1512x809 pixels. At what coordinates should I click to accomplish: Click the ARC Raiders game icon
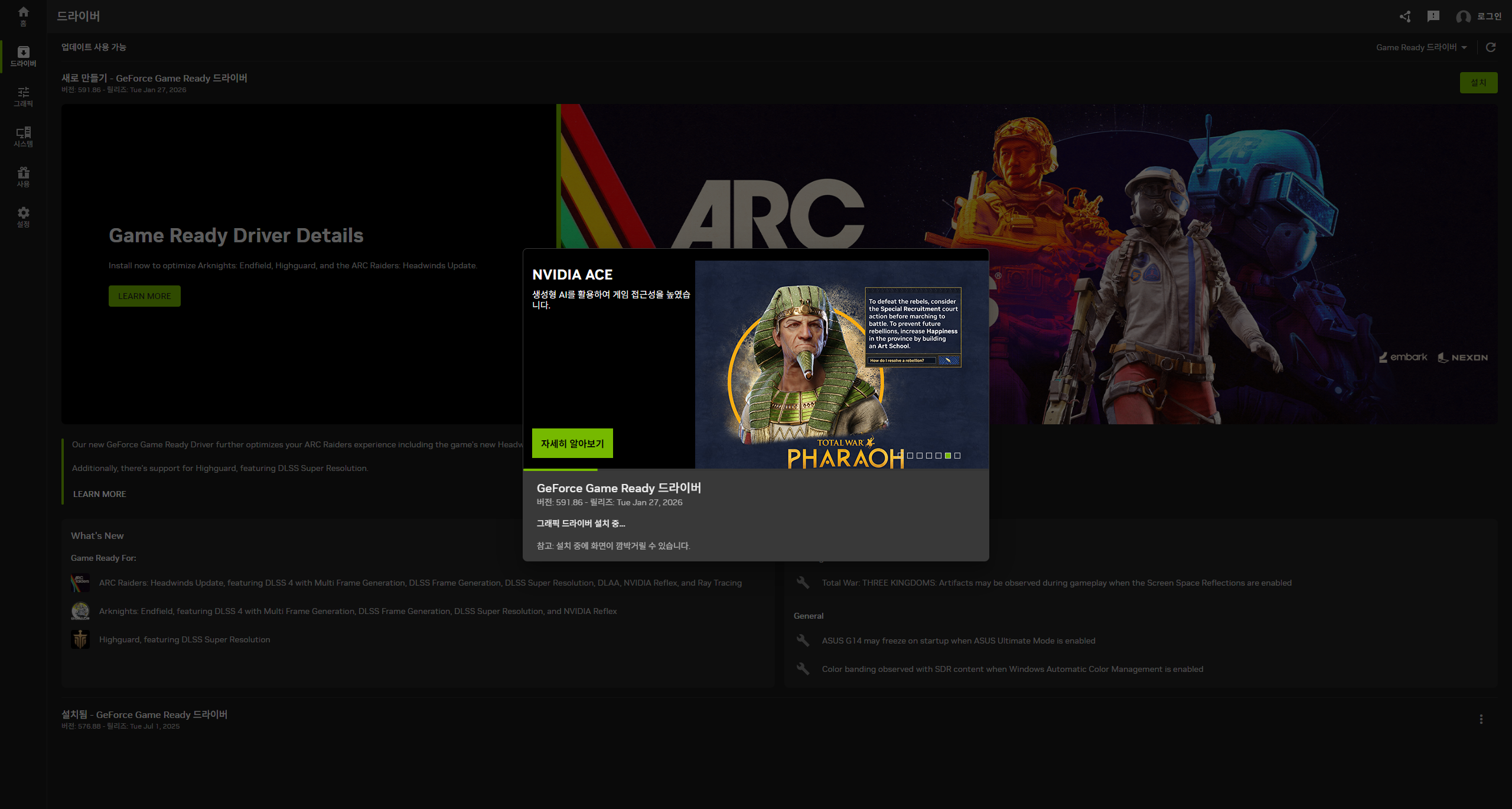(x=80, y=583)
